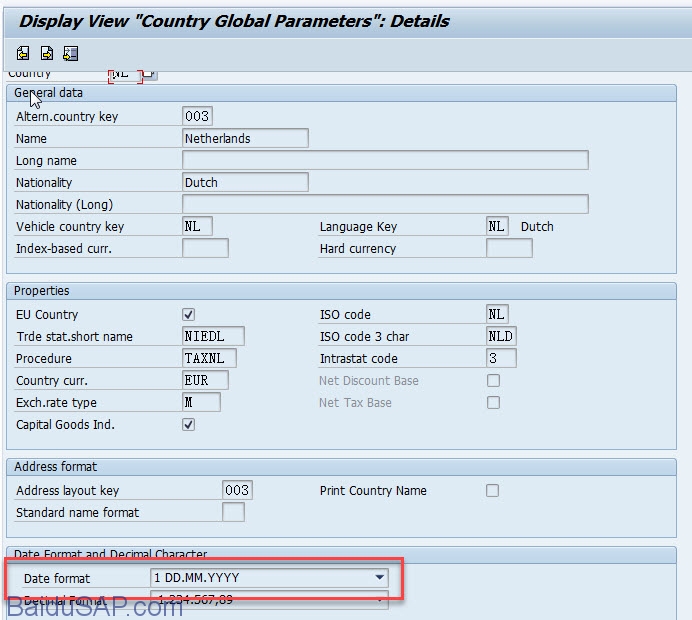This screenshot has width=692, height=620.
Task: Click the ISO code 3 char field
Action: tap(501, 337)
